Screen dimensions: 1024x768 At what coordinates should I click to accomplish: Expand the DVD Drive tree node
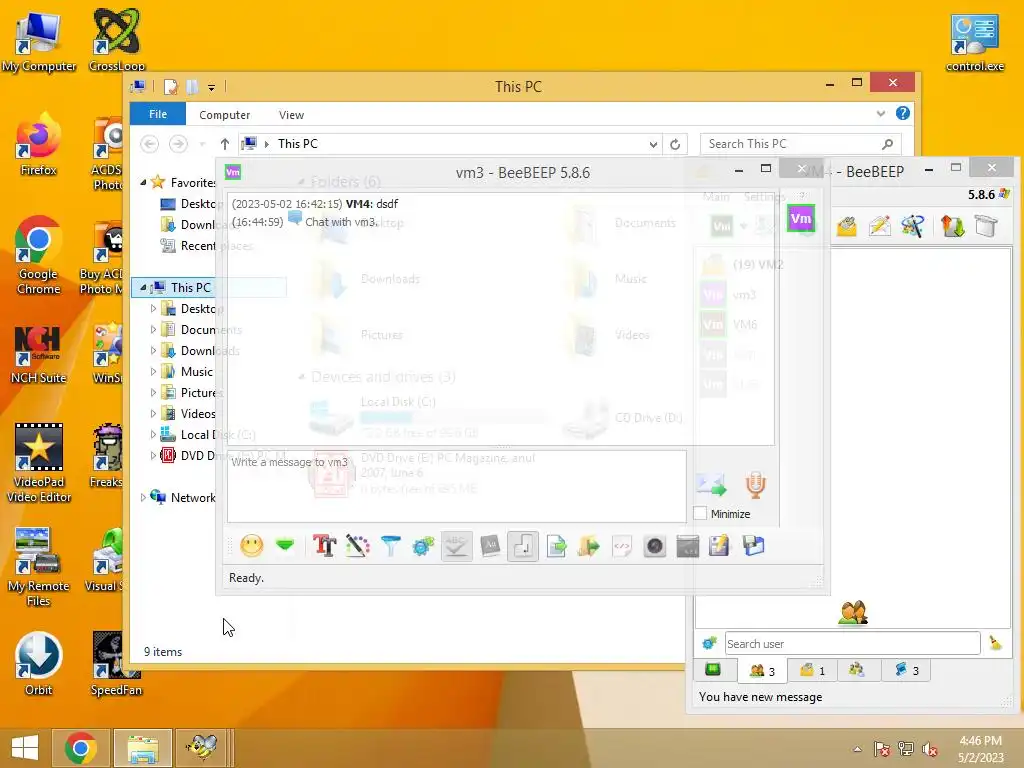click(153, 455)
